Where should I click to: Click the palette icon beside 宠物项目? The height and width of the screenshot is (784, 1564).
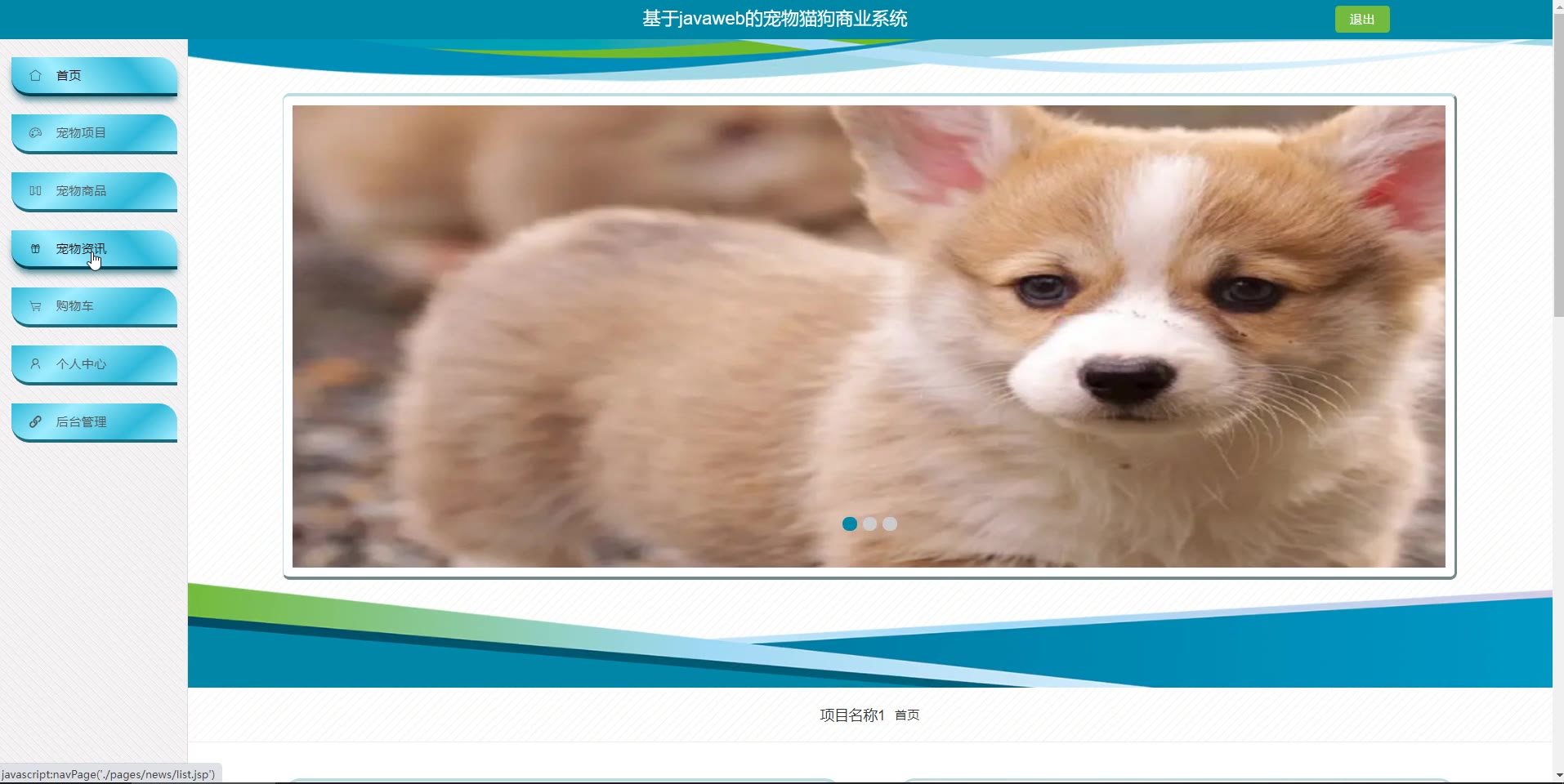point(35,132)
